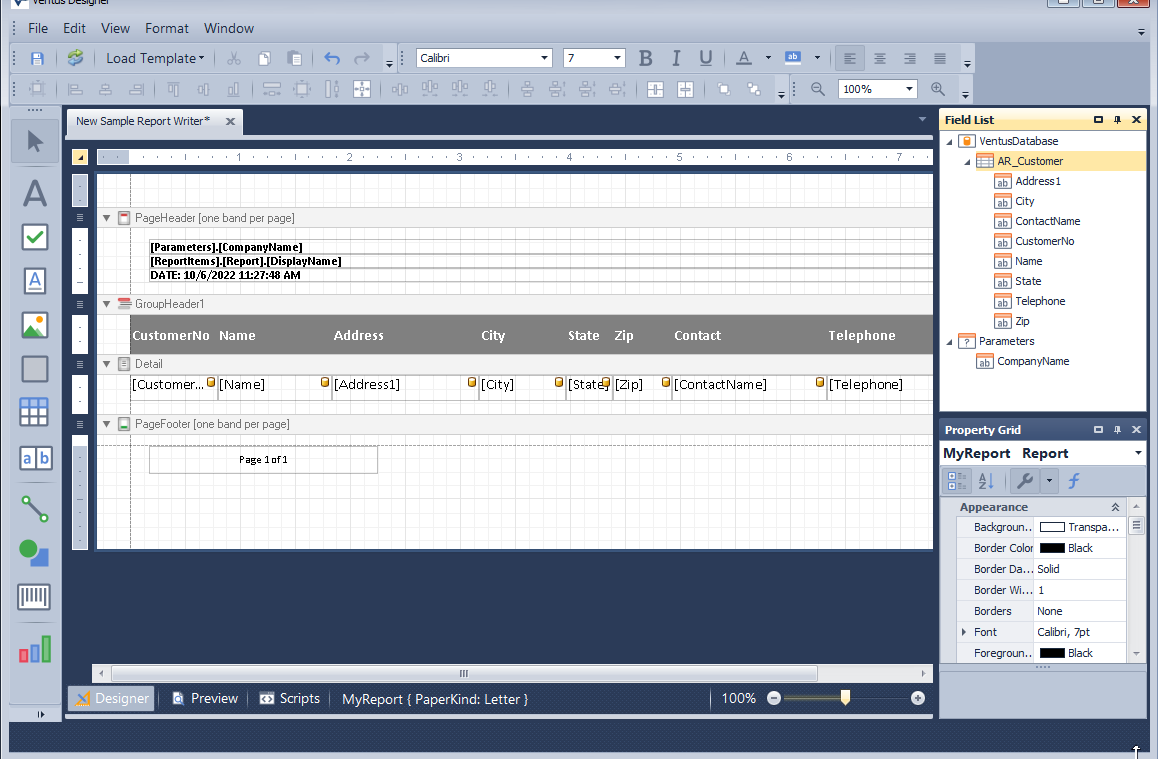Click the zoom in button at bottom right
Viewport: 1158px width, 759px height.
tap(917, 698)
